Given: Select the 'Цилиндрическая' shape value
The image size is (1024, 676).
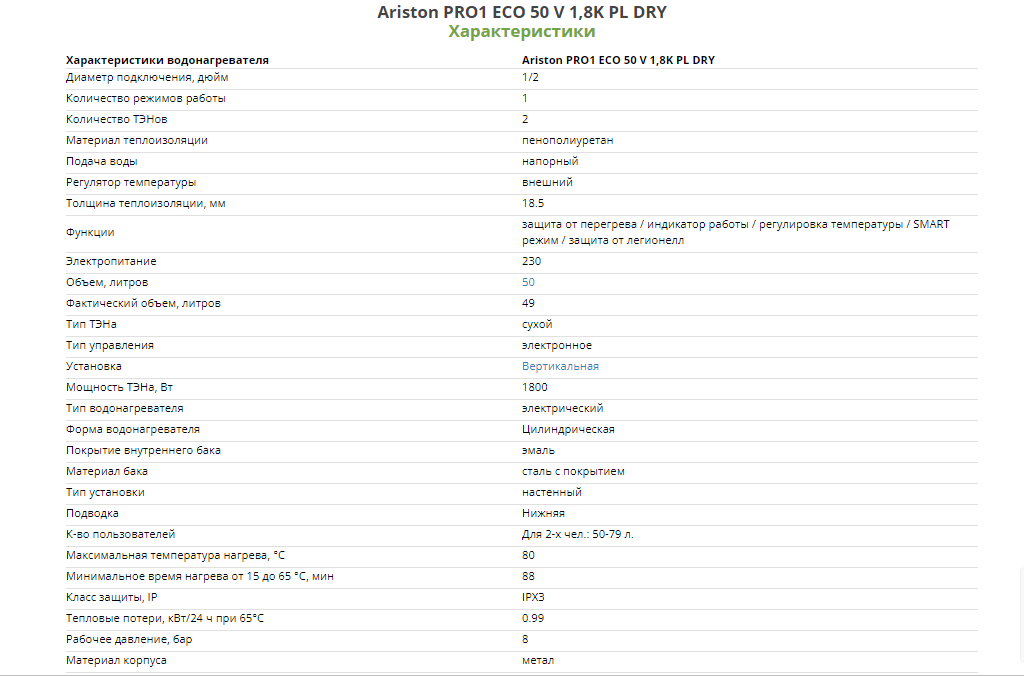Looking at the screenshot, I should 568,429.
